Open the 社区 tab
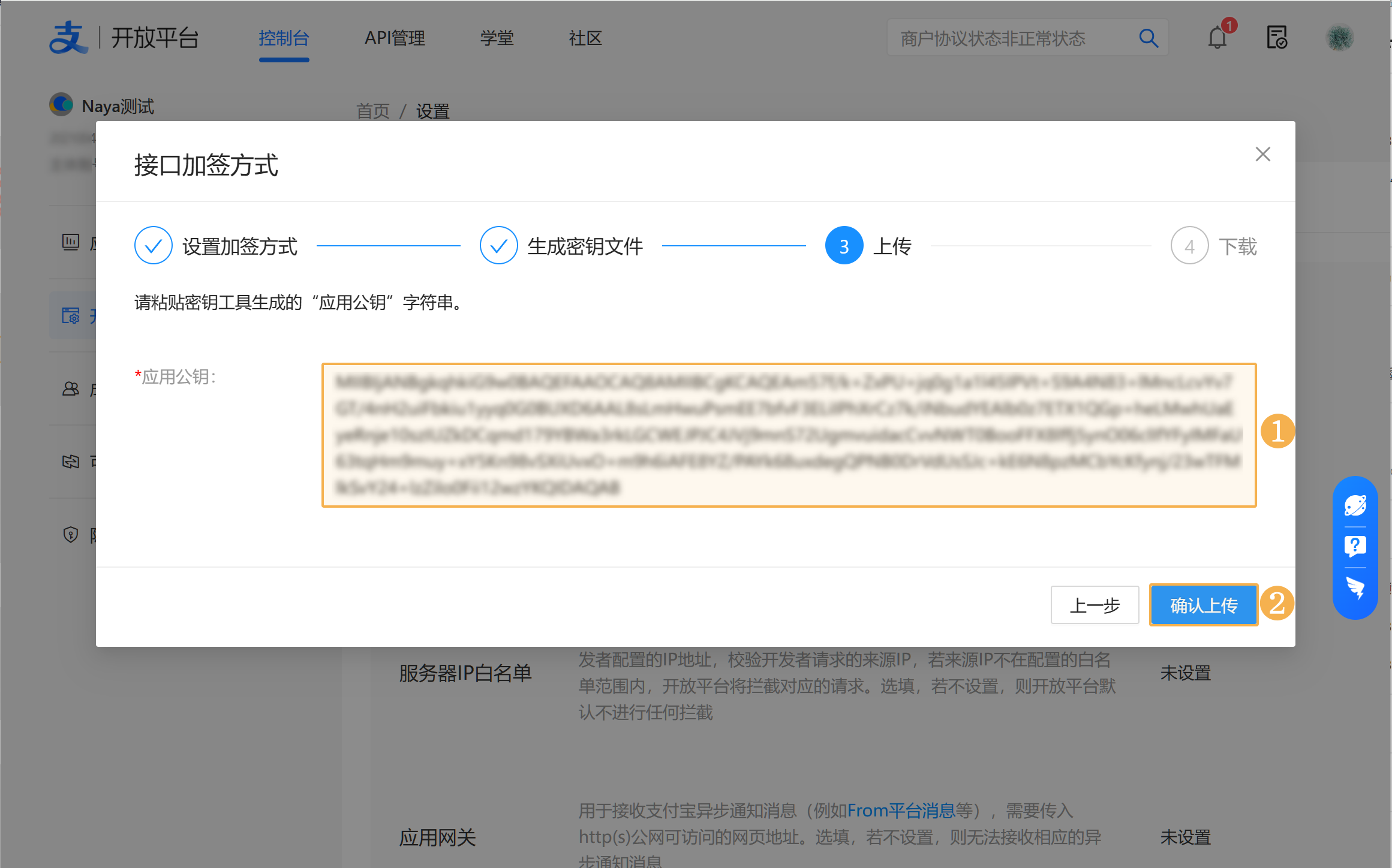Viewport: 1392px width, 868px height. coord(585,38)
